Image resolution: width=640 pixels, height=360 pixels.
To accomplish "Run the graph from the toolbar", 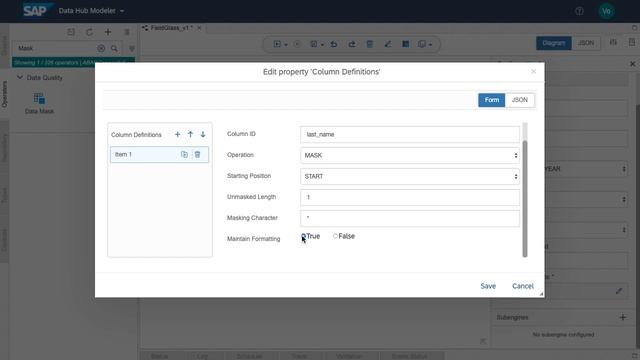I will click(x=277, y=44).
